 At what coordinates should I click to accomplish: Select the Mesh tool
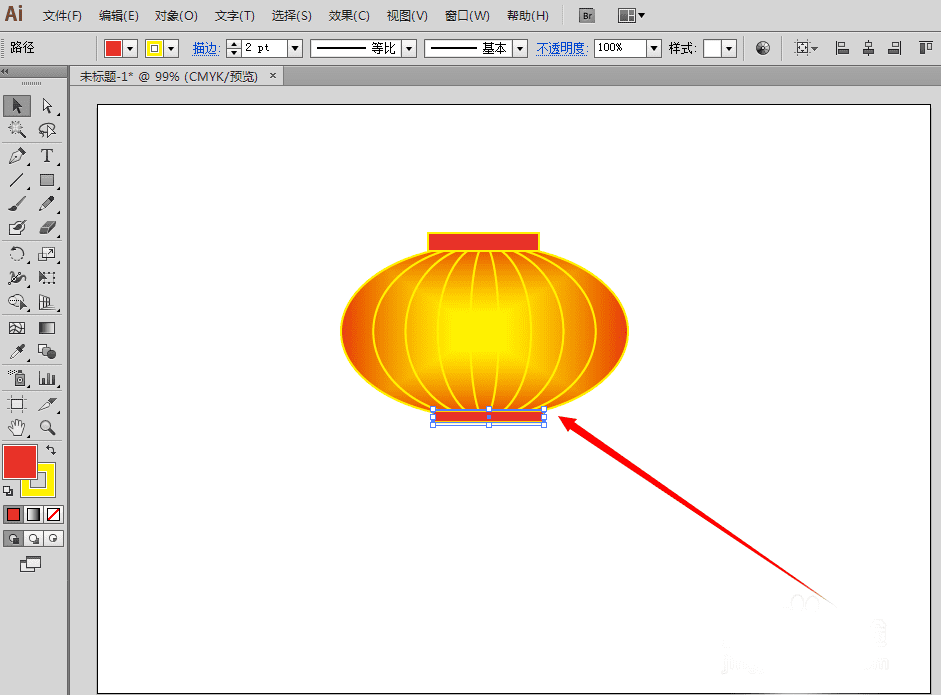point(17,328)
